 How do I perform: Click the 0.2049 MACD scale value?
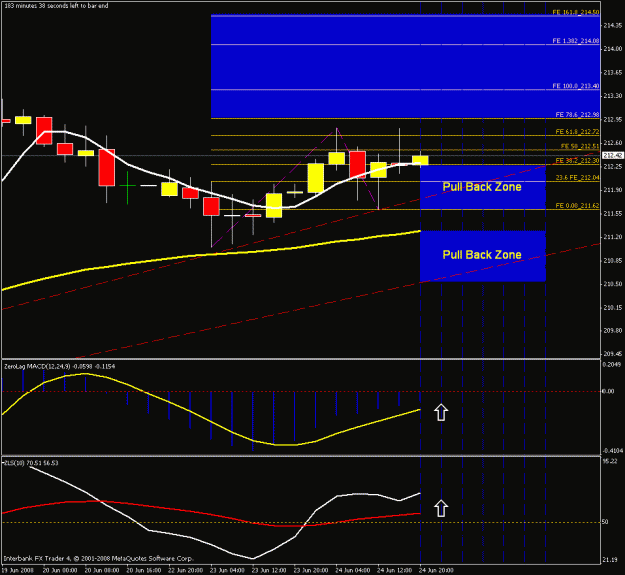612,365
